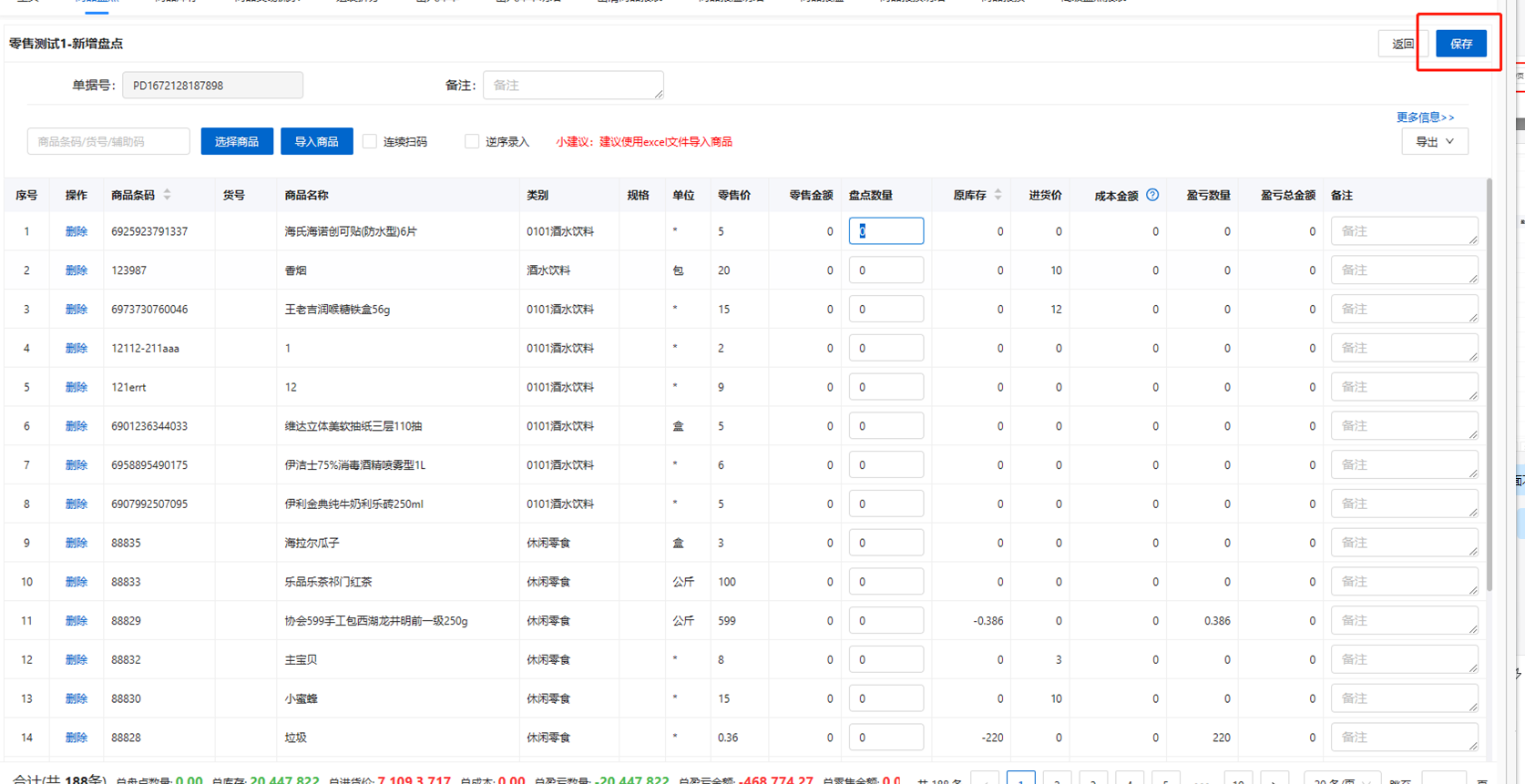Delete the 伊利金典纯牛奶 row
The image size is (1525, 784).
point(77,504)
